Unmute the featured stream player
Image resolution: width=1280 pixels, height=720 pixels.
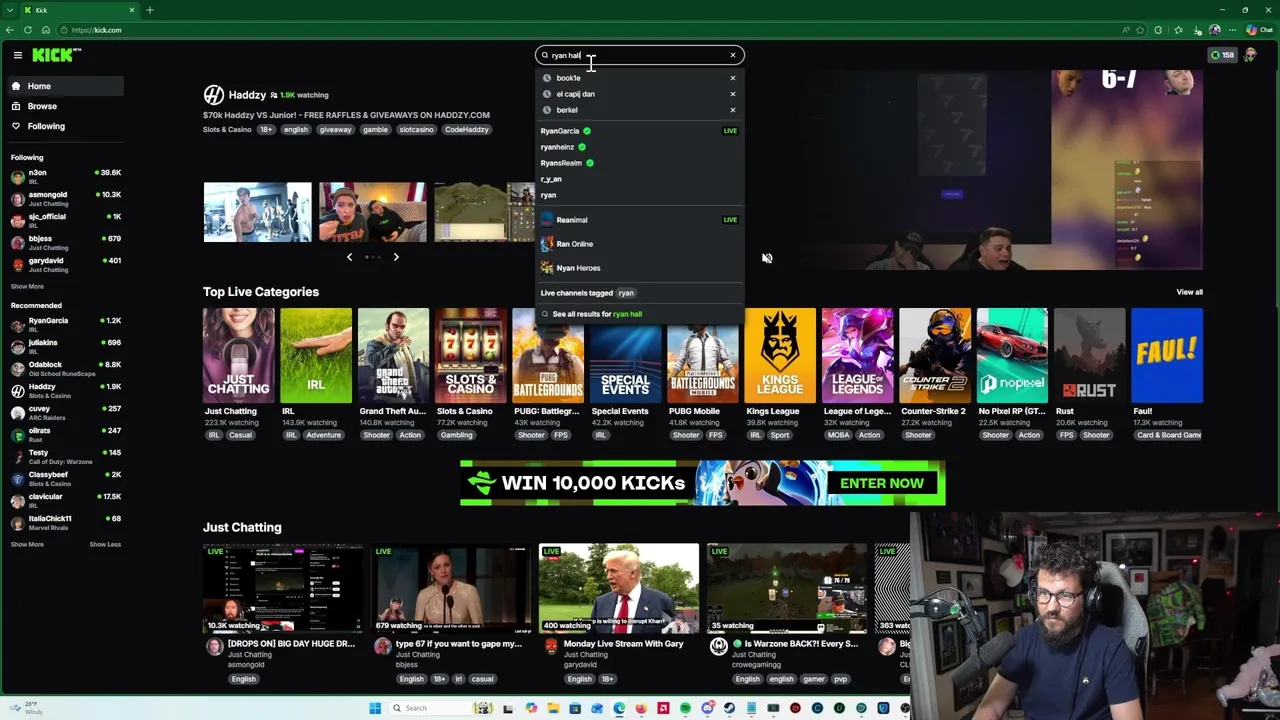pyautogui.click(x=767, y=258)
